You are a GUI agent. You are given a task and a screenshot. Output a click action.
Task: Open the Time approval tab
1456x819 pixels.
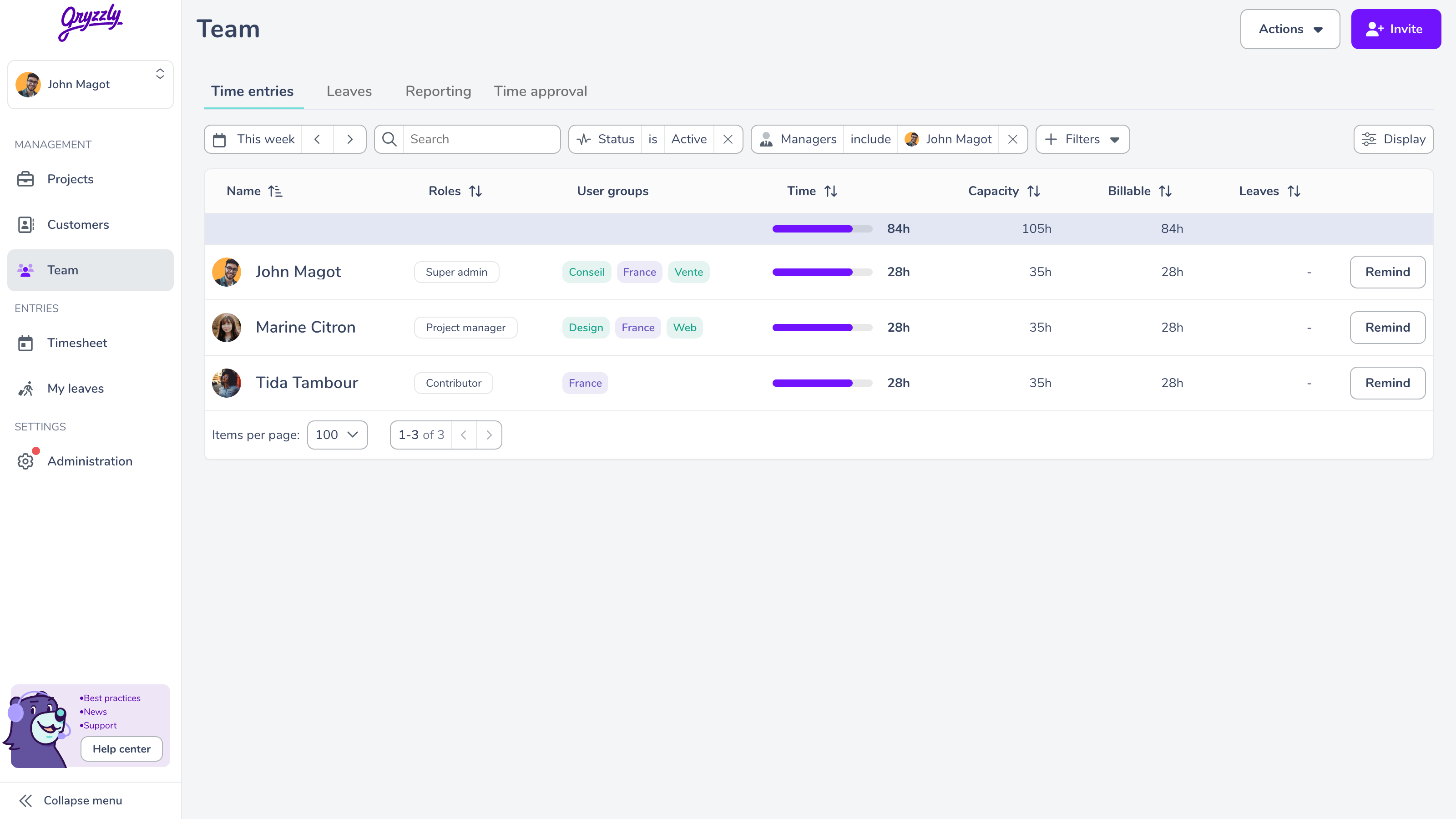click(x=540, y=91)
